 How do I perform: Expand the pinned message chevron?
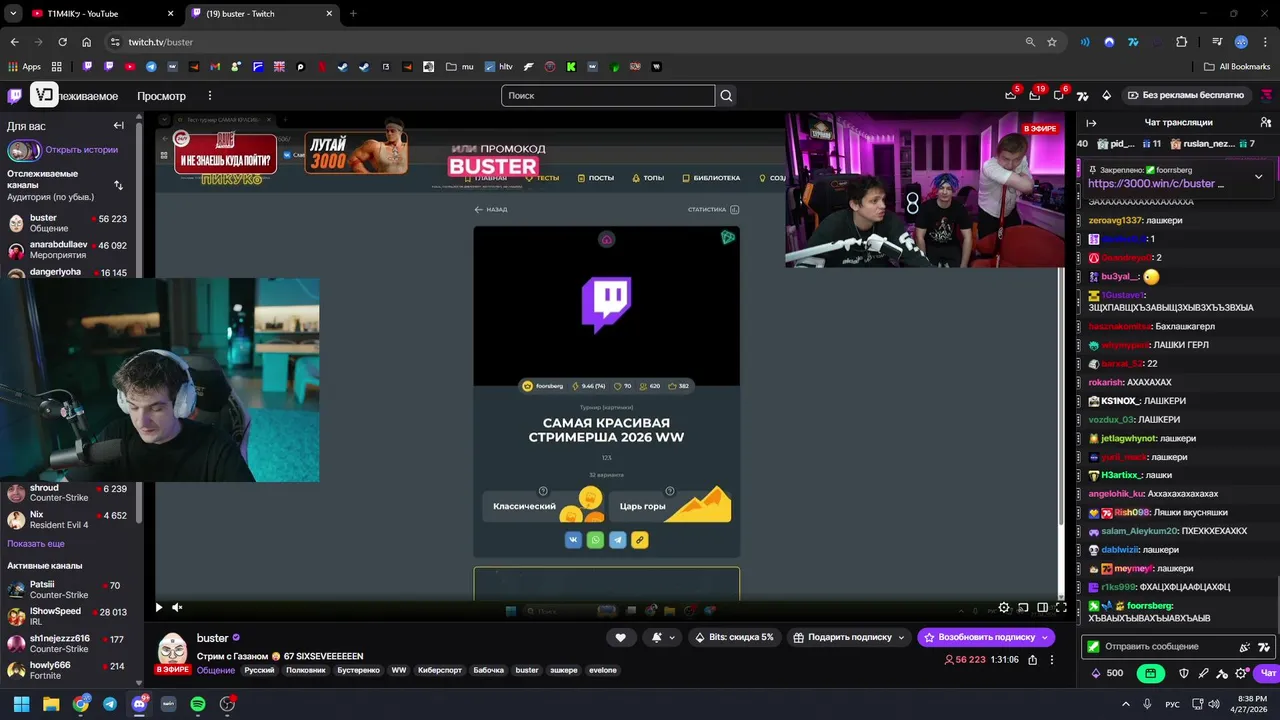[x=1258, y=177]
